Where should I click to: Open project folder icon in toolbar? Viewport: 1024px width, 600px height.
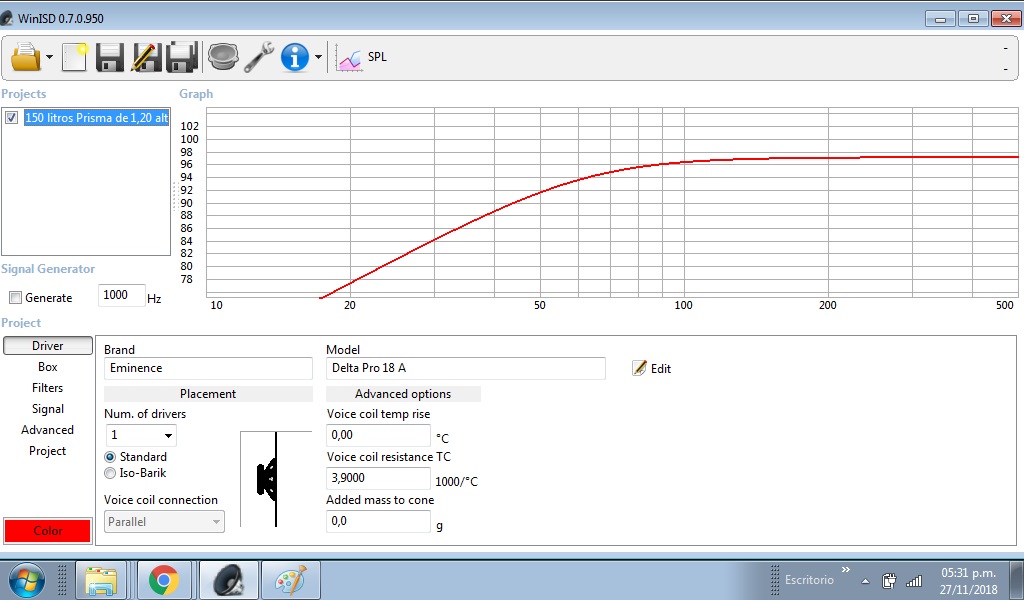[x=26, y=57]
